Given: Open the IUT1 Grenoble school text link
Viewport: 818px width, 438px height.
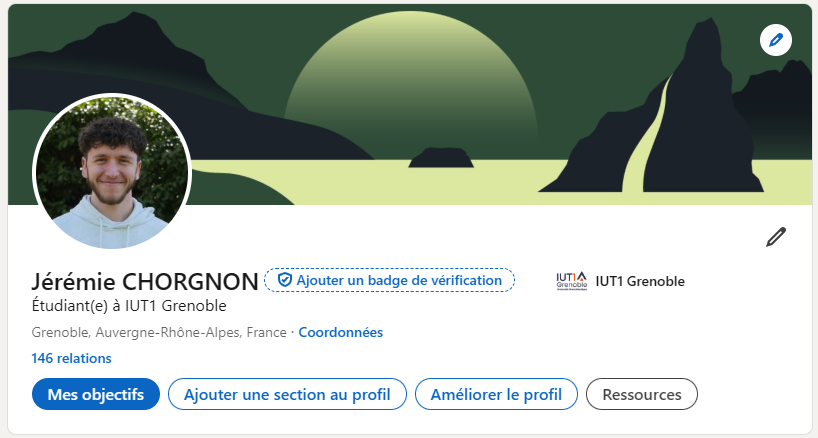Looking at the screenshot, I should pyautogui.click(x=640, y=281).
